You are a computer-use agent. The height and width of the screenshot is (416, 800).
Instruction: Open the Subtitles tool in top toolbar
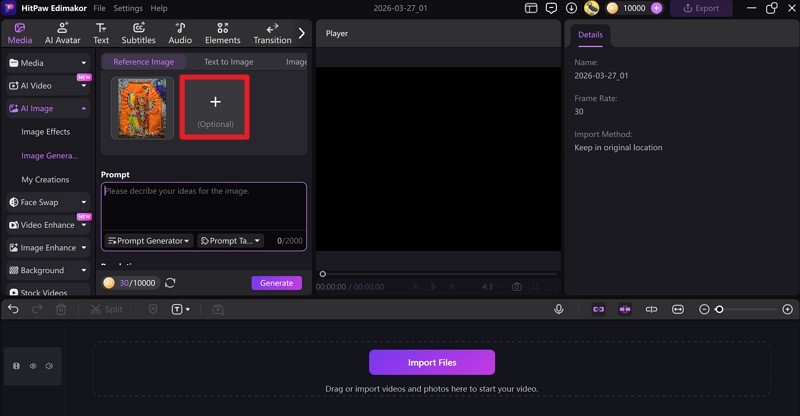(138, 33)
